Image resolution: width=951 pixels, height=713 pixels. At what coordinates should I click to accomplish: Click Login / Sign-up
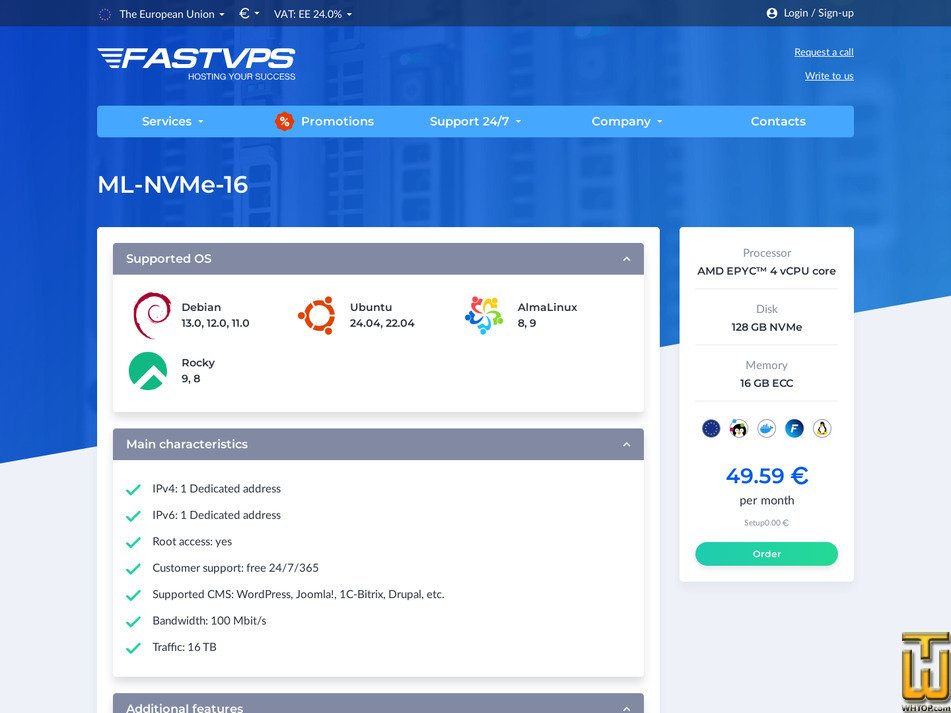(818, 13)
